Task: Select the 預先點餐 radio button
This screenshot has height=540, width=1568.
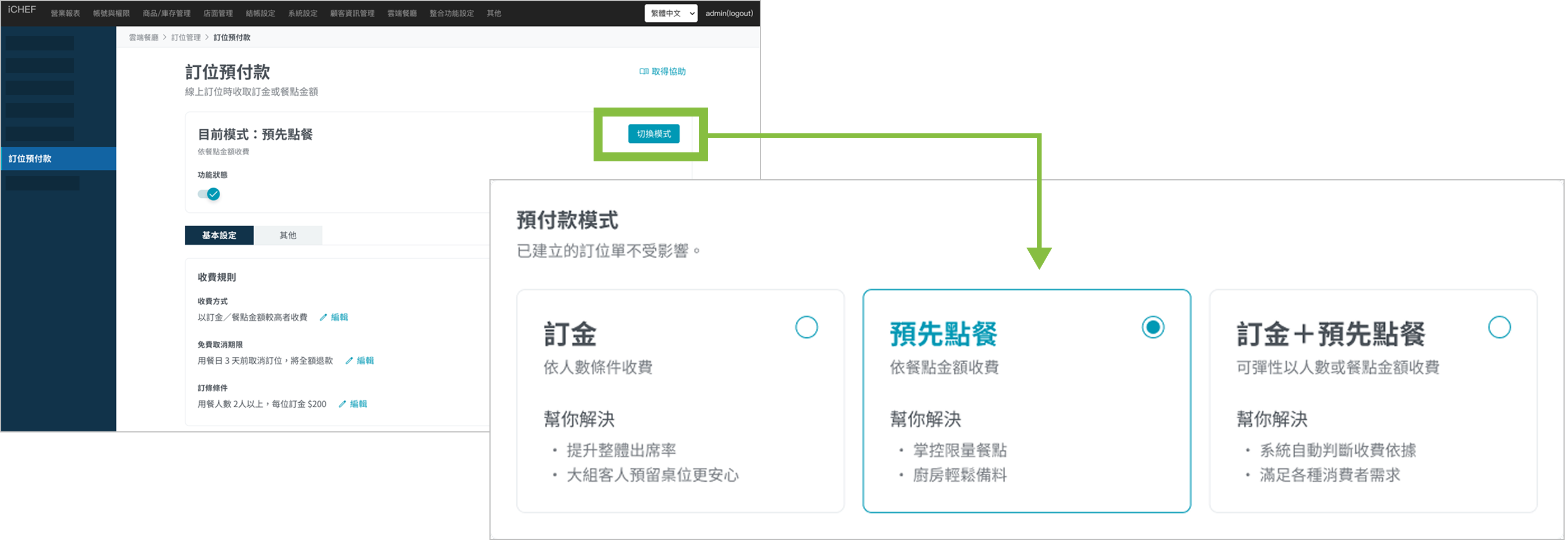Action: 1152,328
